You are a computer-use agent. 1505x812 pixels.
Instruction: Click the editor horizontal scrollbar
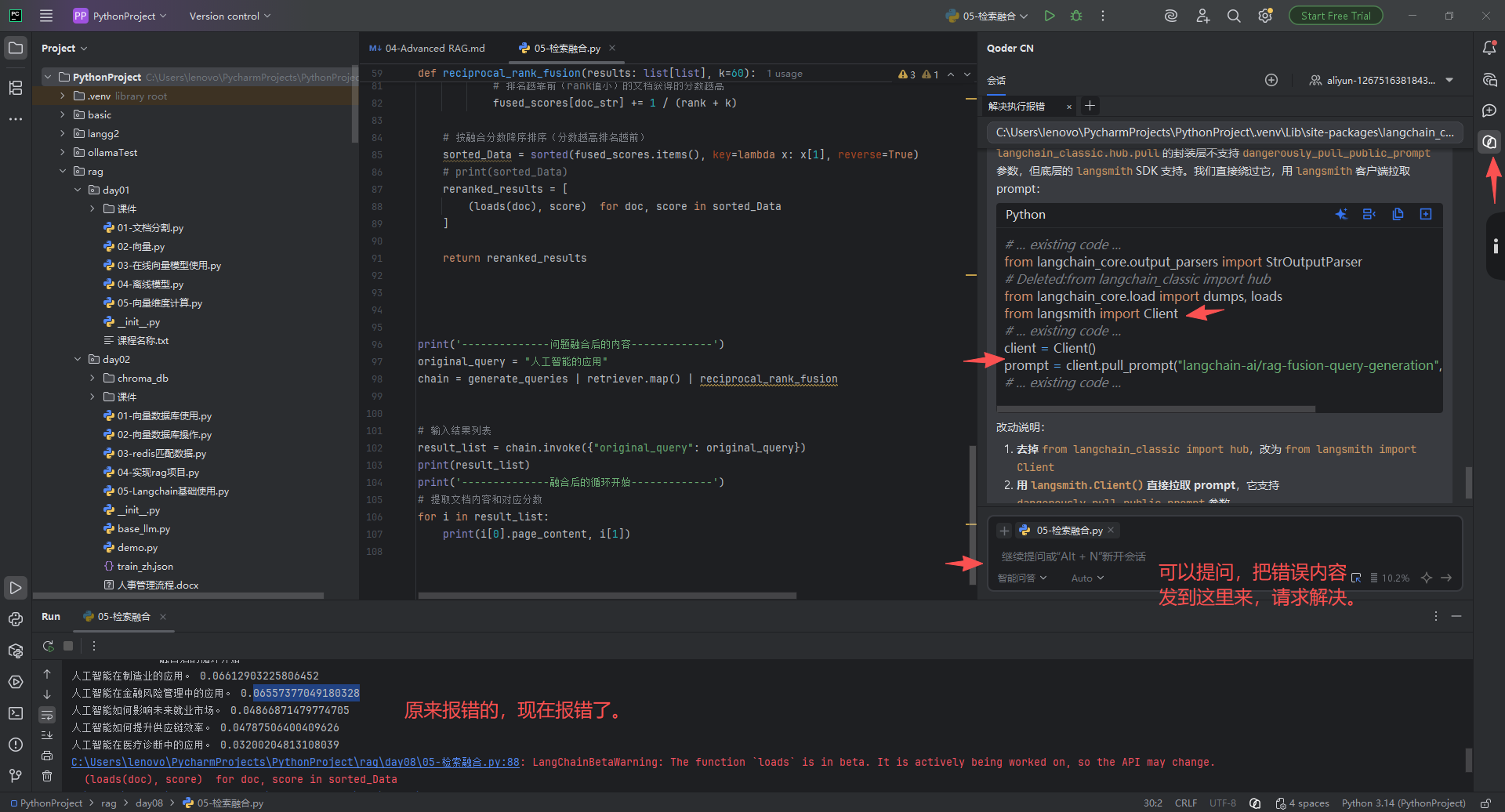[x=607, y=596]
